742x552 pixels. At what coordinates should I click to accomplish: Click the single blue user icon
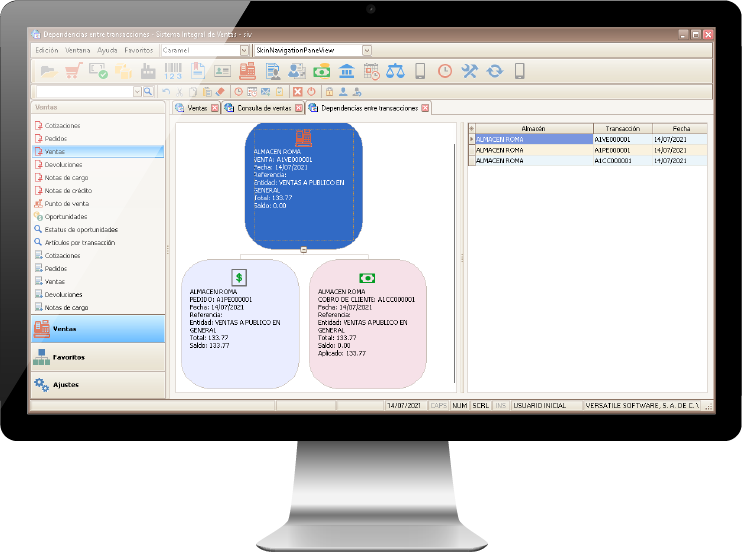(343, 92)
